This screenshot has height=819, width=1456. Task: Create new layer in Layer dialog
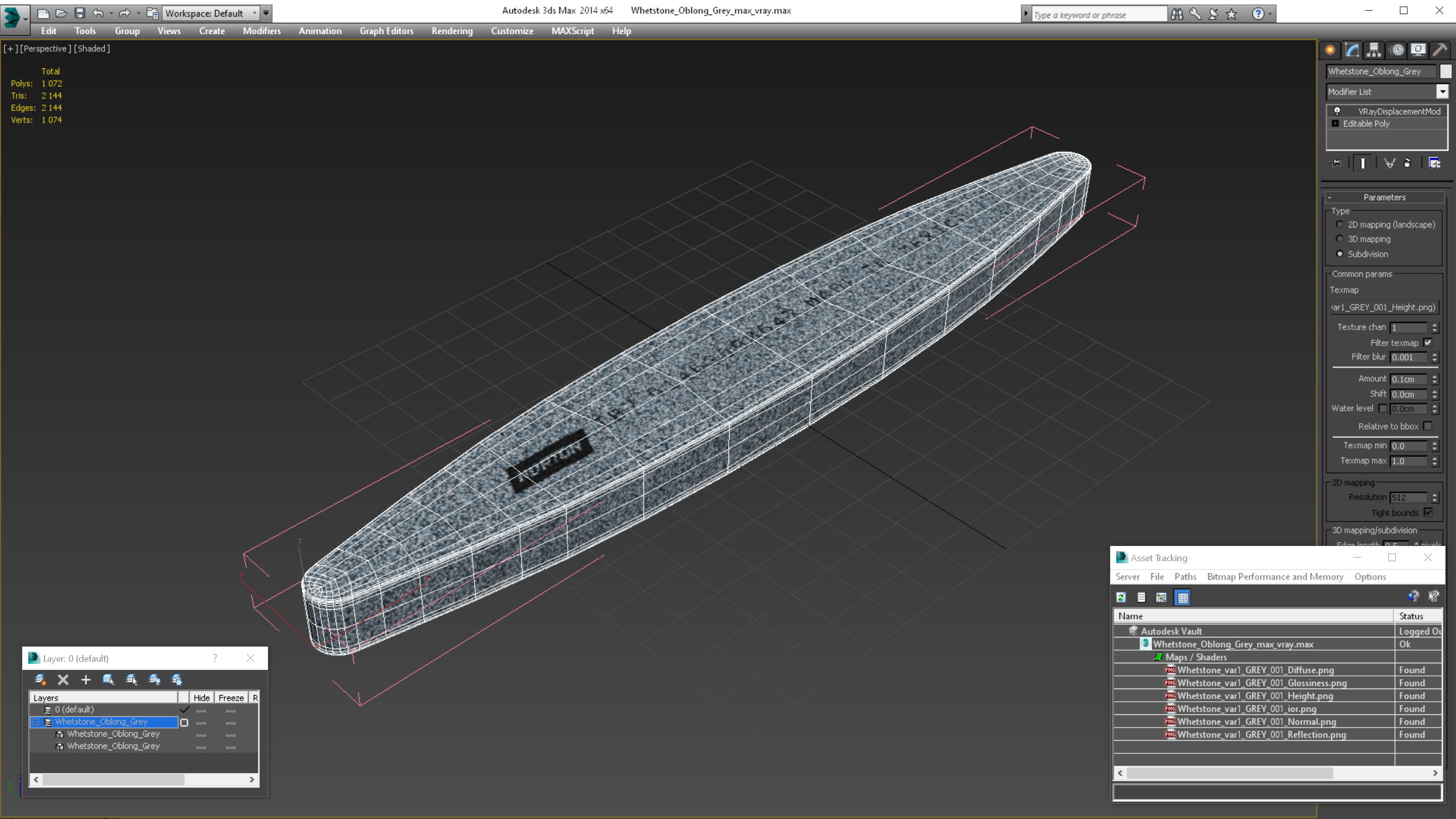coord(40,679)
